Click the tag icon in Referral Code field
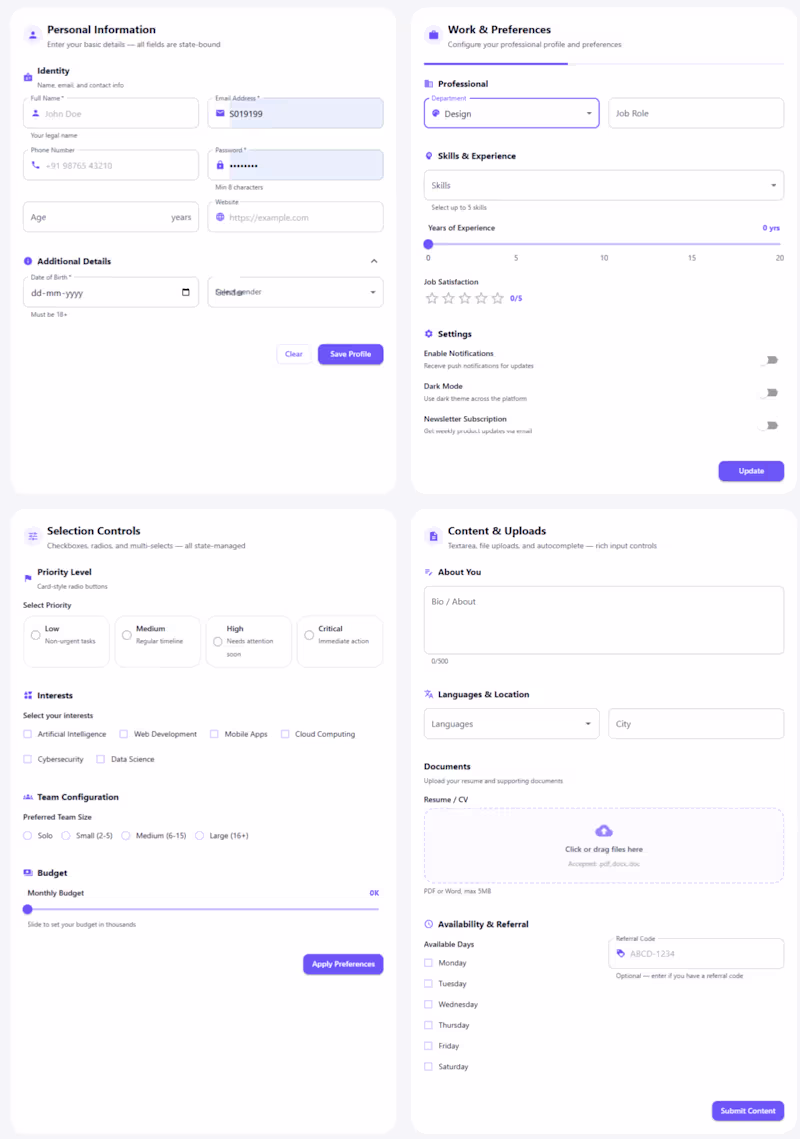 coord(620,953)
